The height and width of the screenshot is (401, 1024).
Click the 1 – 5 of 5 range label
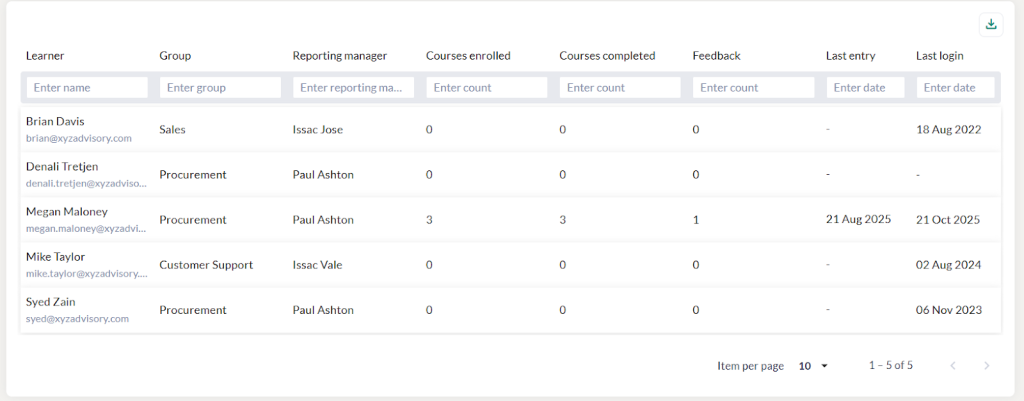[891, 366]
